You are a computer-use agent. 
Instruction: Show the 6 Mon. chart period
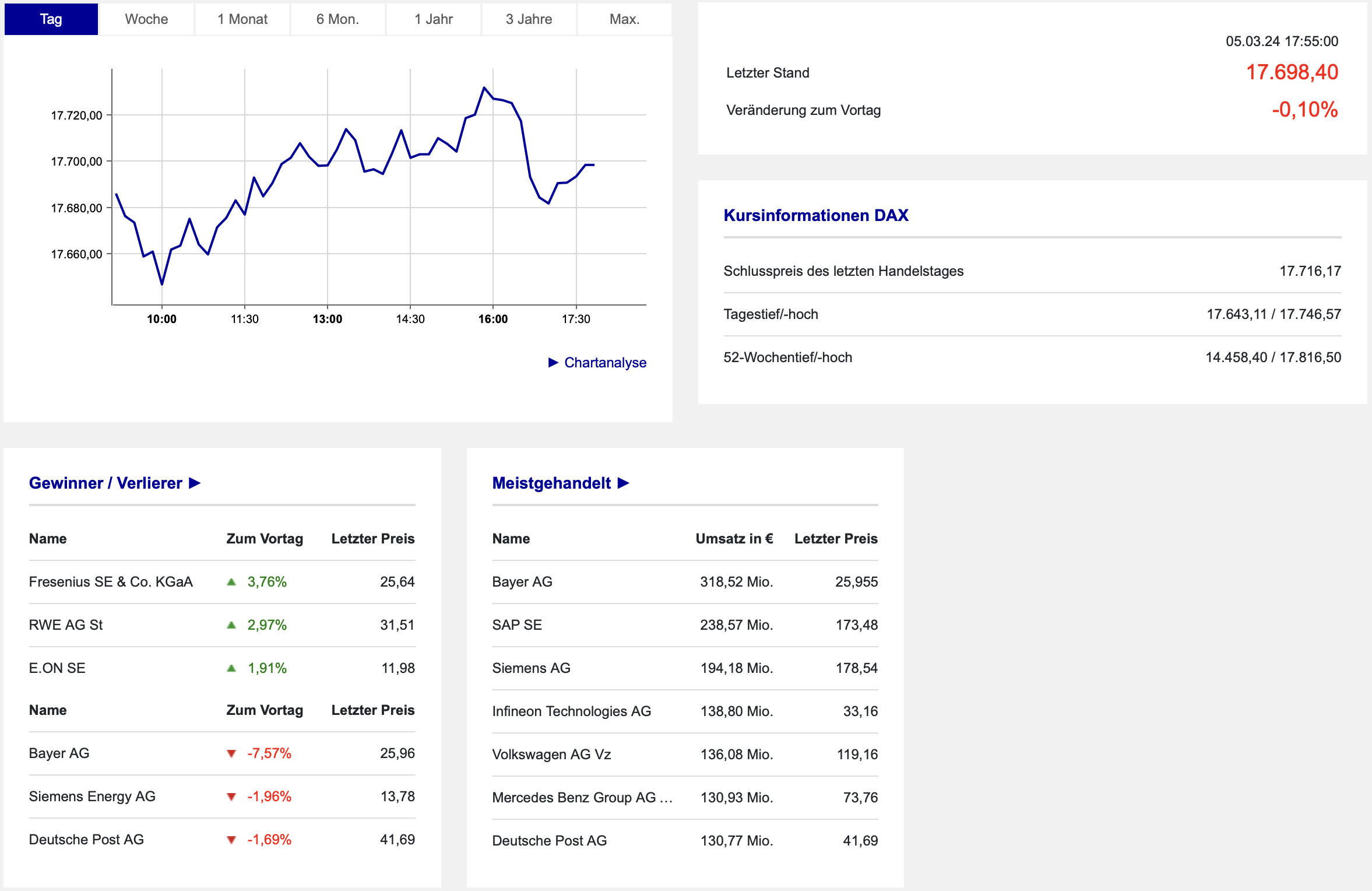337,19
